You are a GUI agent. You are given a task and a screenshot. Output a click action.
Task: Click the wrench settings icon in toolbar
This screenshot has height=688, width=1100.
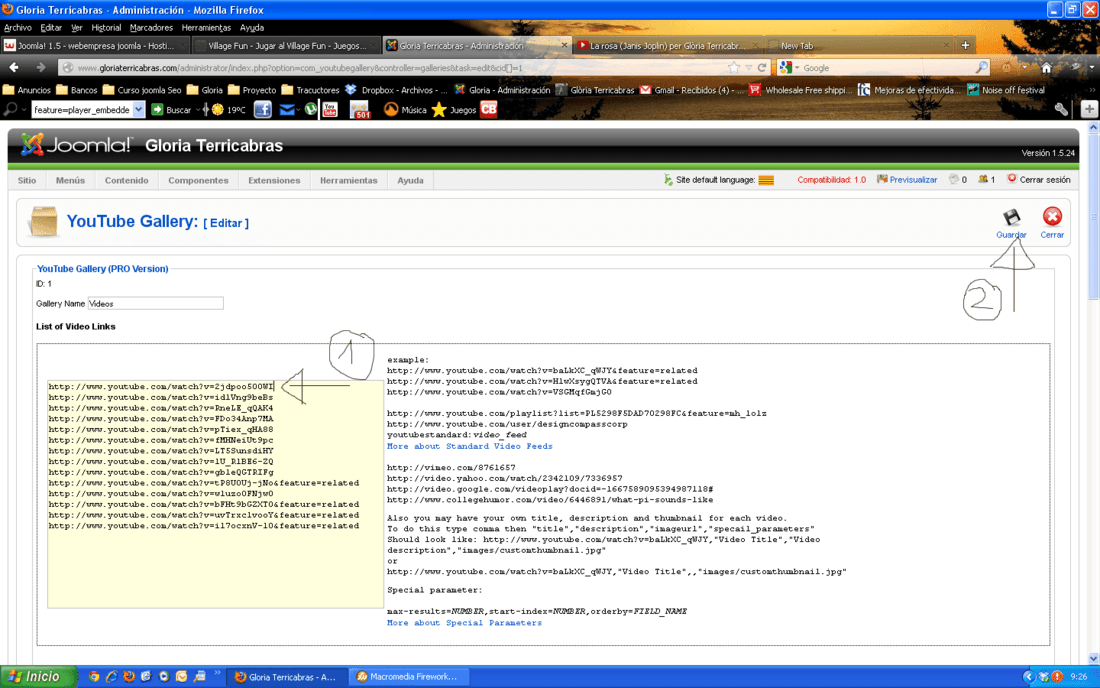(1061, 109)
